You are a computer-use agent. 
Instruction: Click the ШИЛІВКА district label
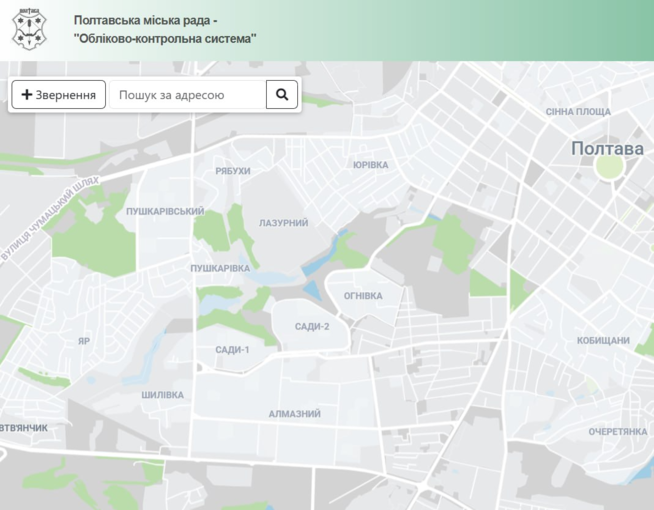(162, 395)
